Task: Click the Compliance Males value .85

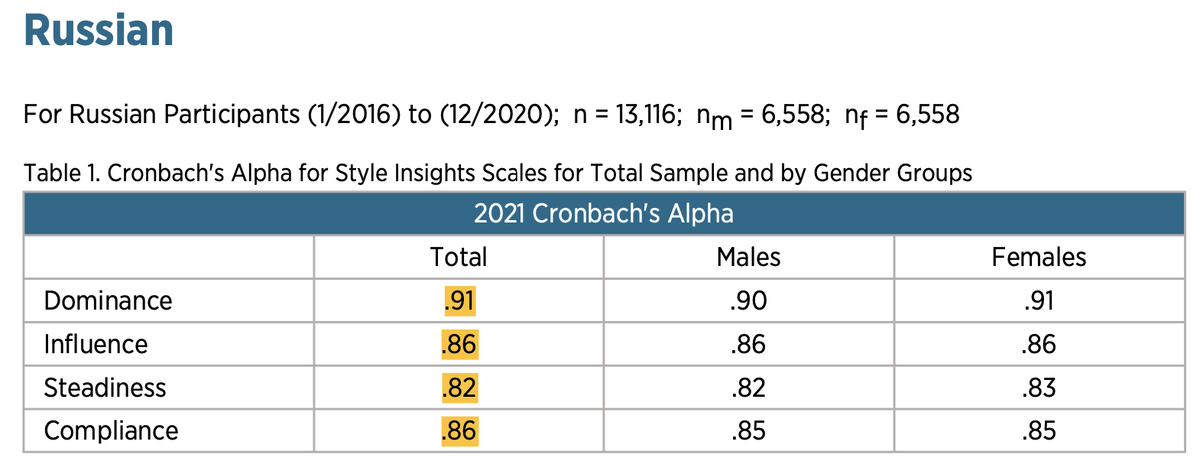Action: coord(748,431)
